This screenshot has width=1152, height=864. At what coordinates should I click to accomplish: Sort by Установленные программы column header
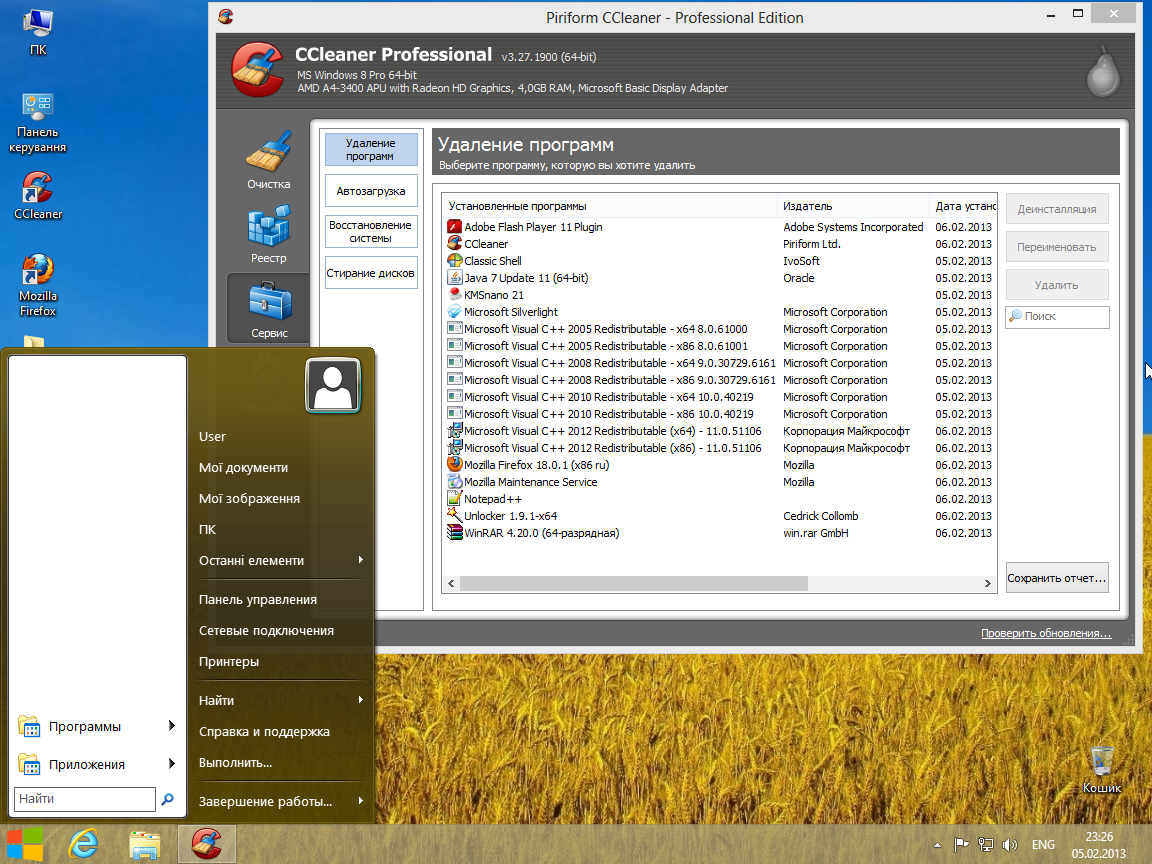[x=610, y=206]
